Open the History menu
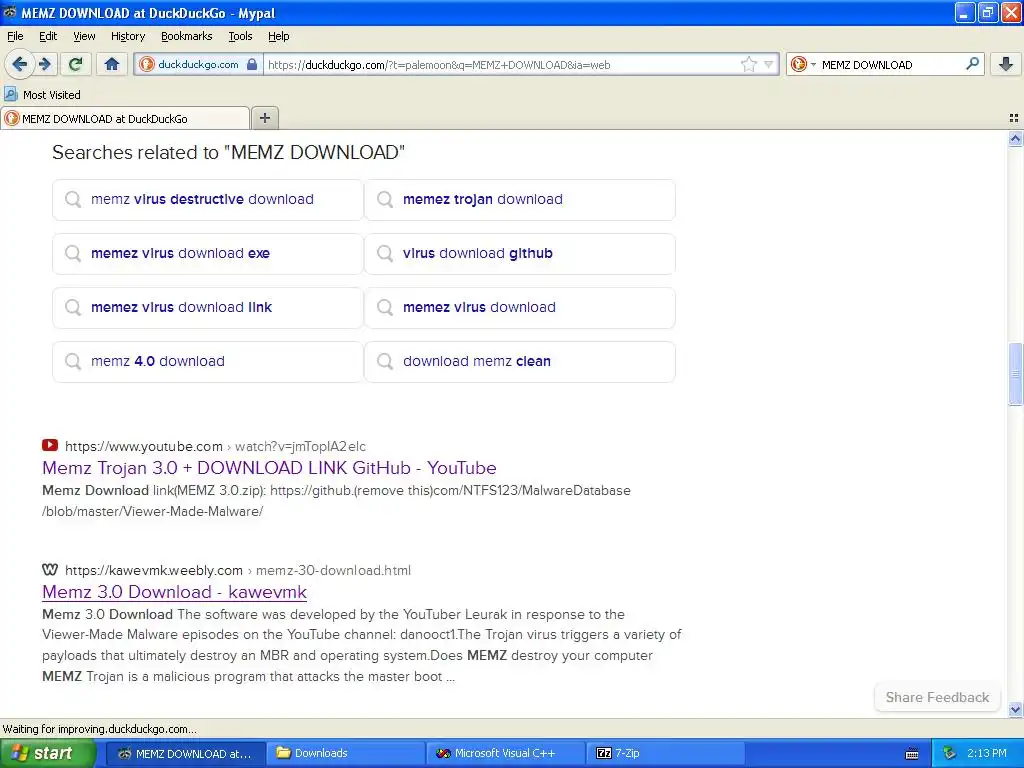 coord(128,36)
